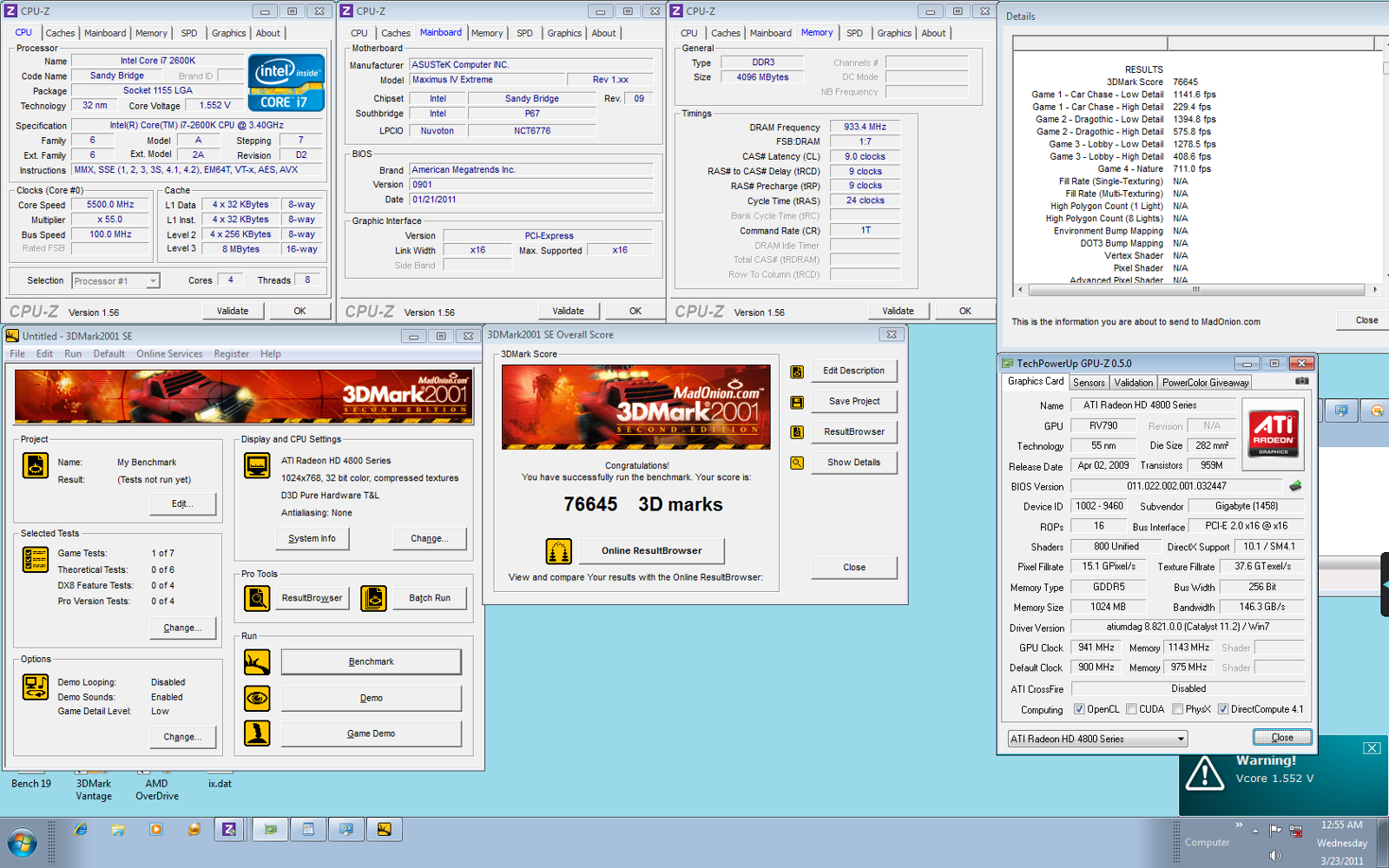
Task: Launch Internet Explorer from the taskbar
Action: pos(81,830)
